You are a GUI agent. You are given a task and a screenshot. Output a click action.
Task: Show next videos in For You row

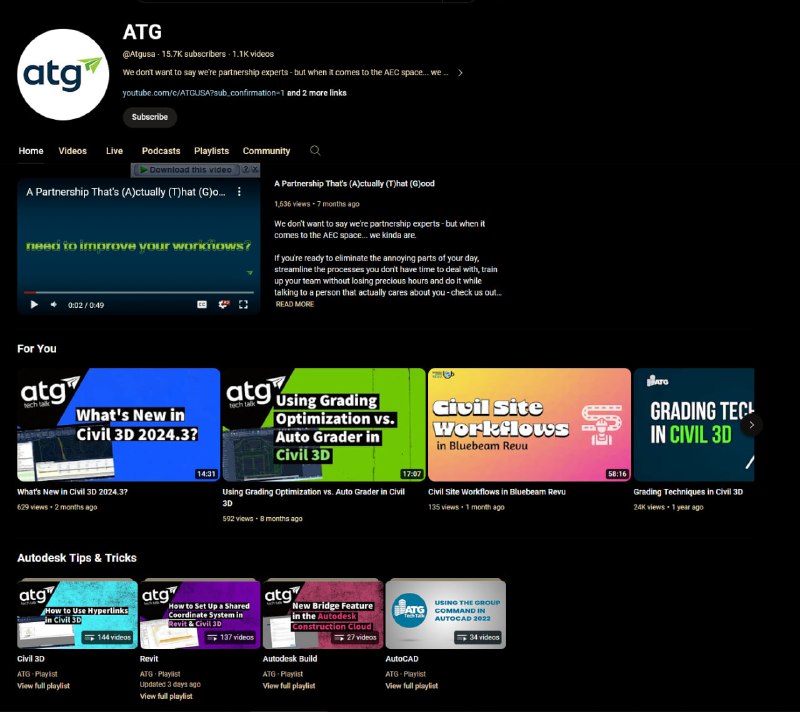coord(751,424)
